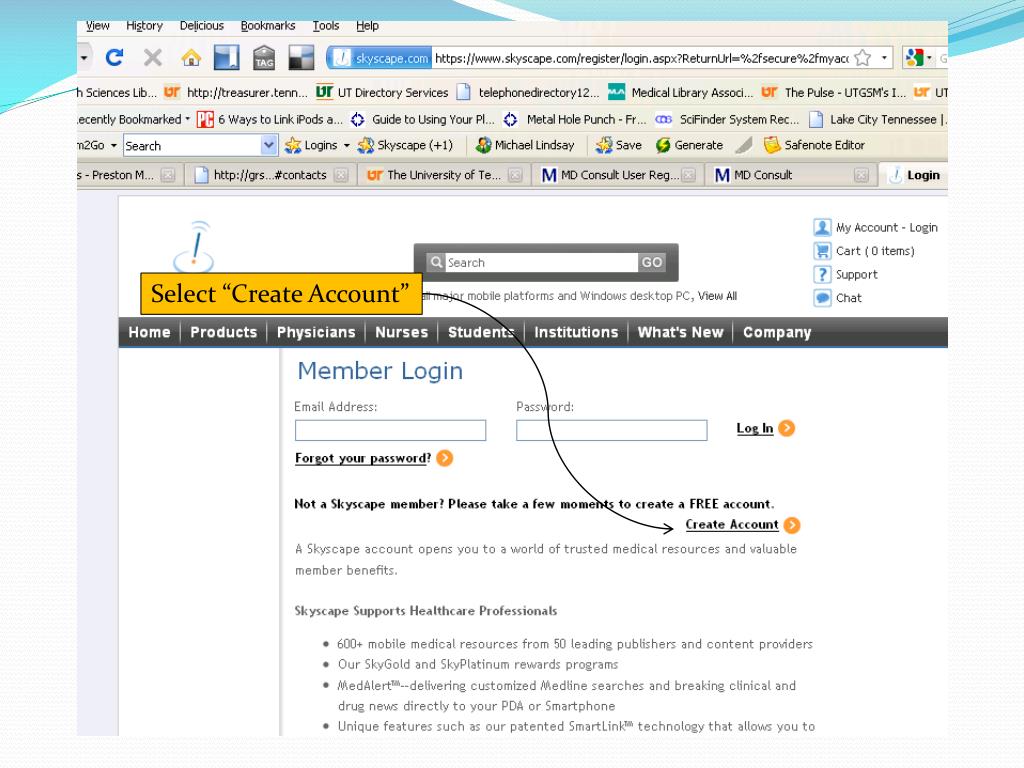This screenshot has width=1024, height=768.
Task: Click the Delicious bookmarks toolbar icon
Action: (x=227, y=57)
